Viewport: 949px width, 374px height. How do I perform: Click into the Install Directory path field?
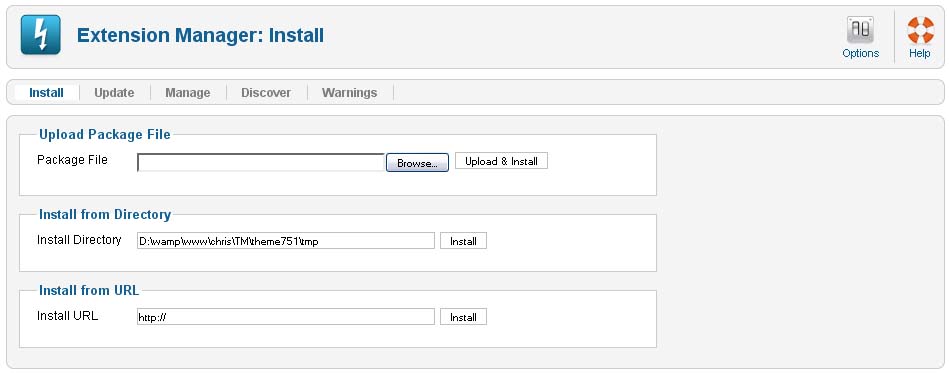pyautogui.click(x=286, y=241)
